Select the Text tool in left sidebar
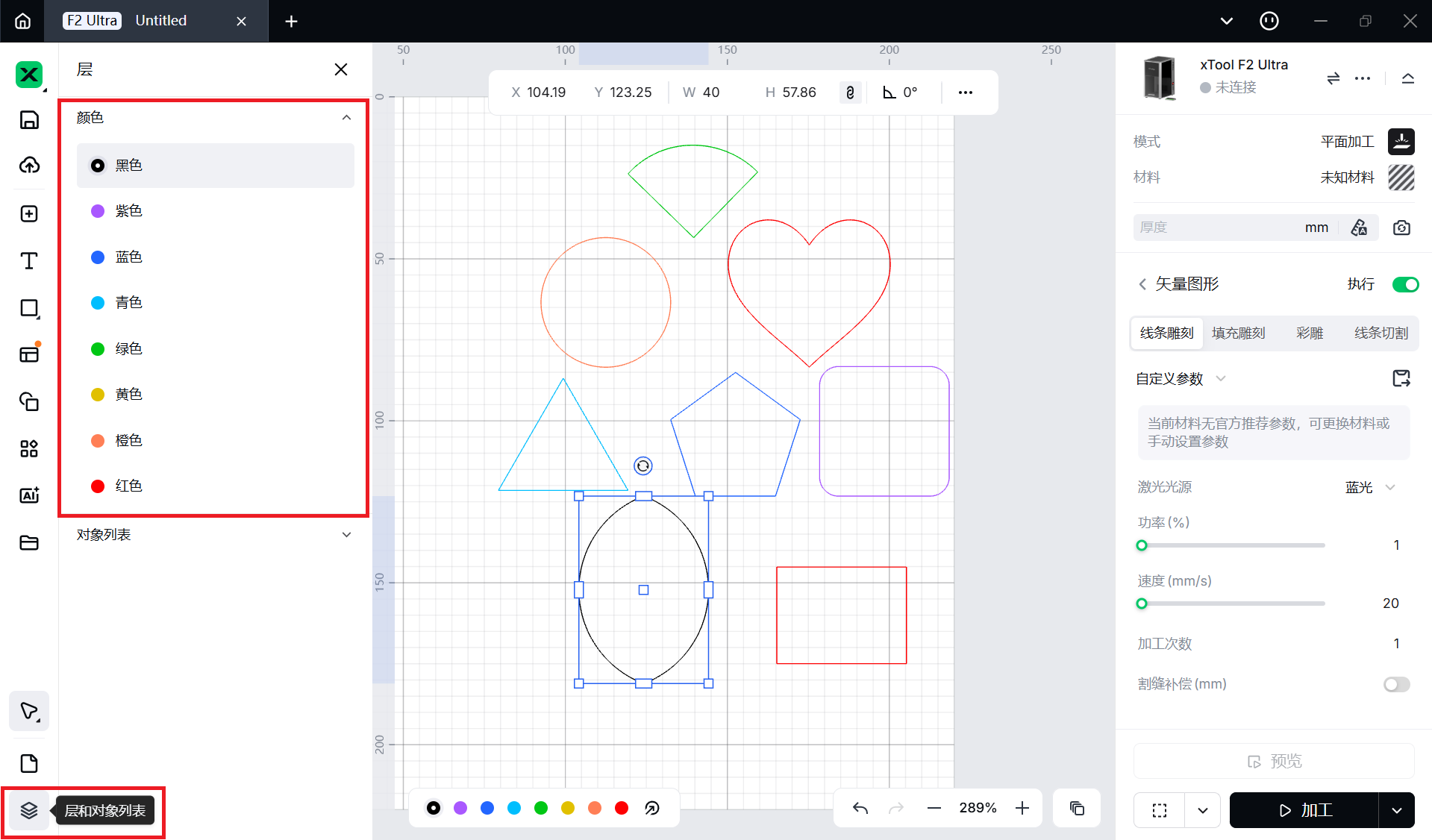The height and width of the screenshot is (840, 1432). click(x=29, y=261)
